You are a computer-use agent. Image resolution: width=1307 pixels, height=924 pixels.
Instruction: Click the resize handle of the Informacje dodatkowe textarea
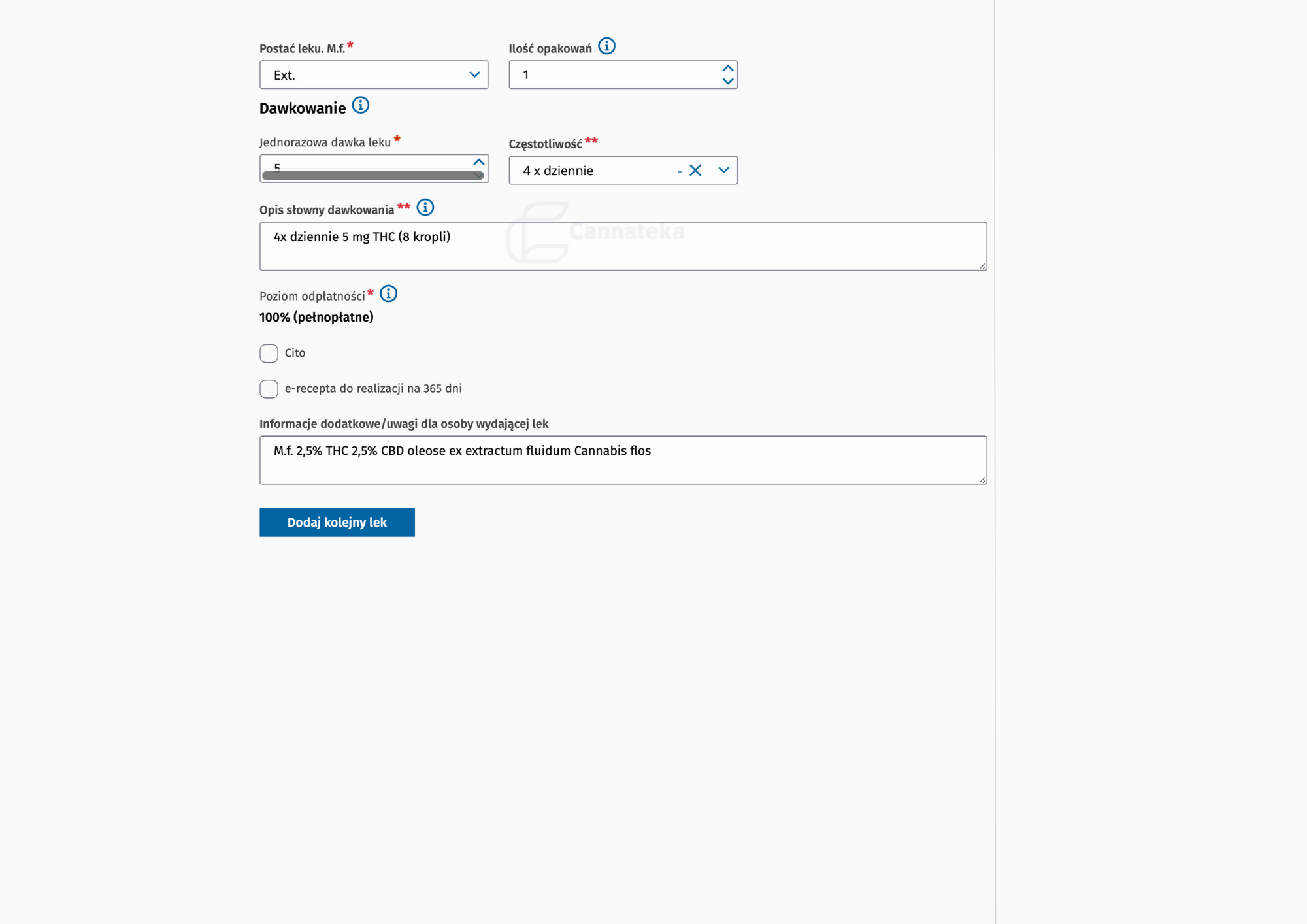point(982,480)
